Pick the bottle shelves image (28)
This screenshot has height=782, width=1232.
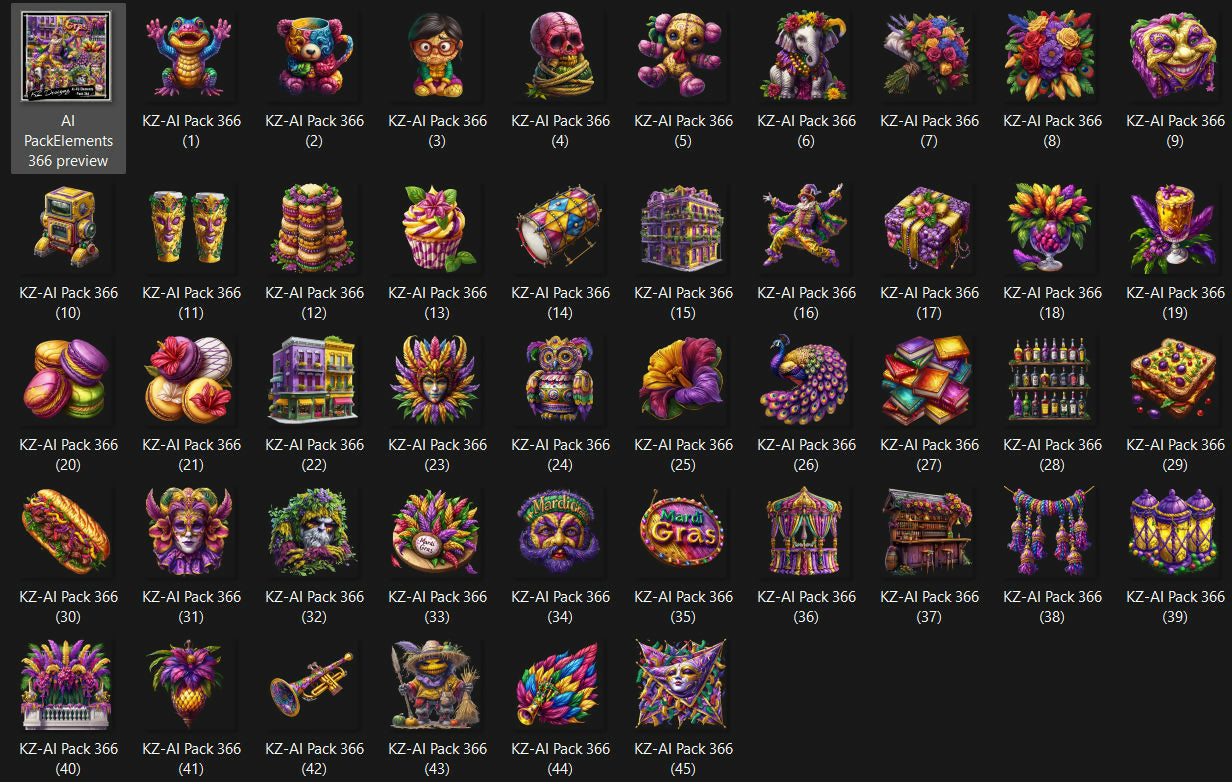pos(1052,380)
